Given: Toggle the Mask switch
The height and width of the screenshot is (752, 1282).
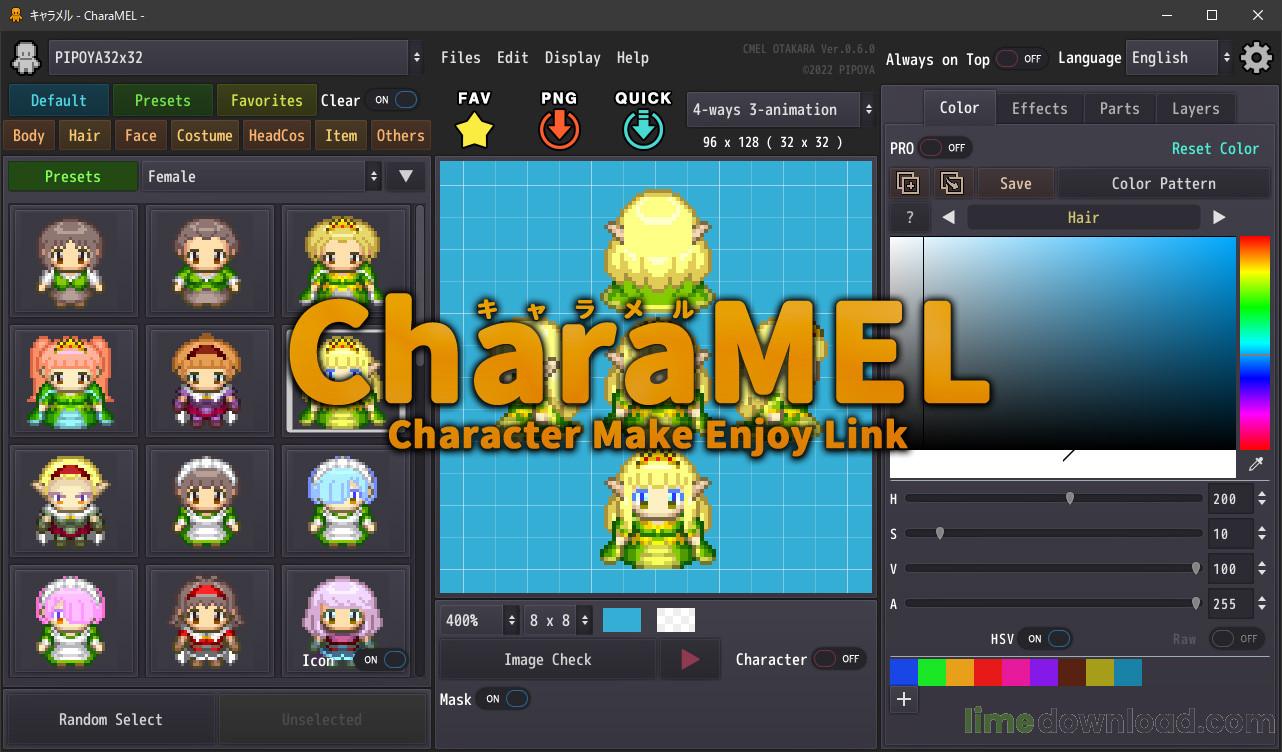Looking at the screenshot, I should coord(504,699).
